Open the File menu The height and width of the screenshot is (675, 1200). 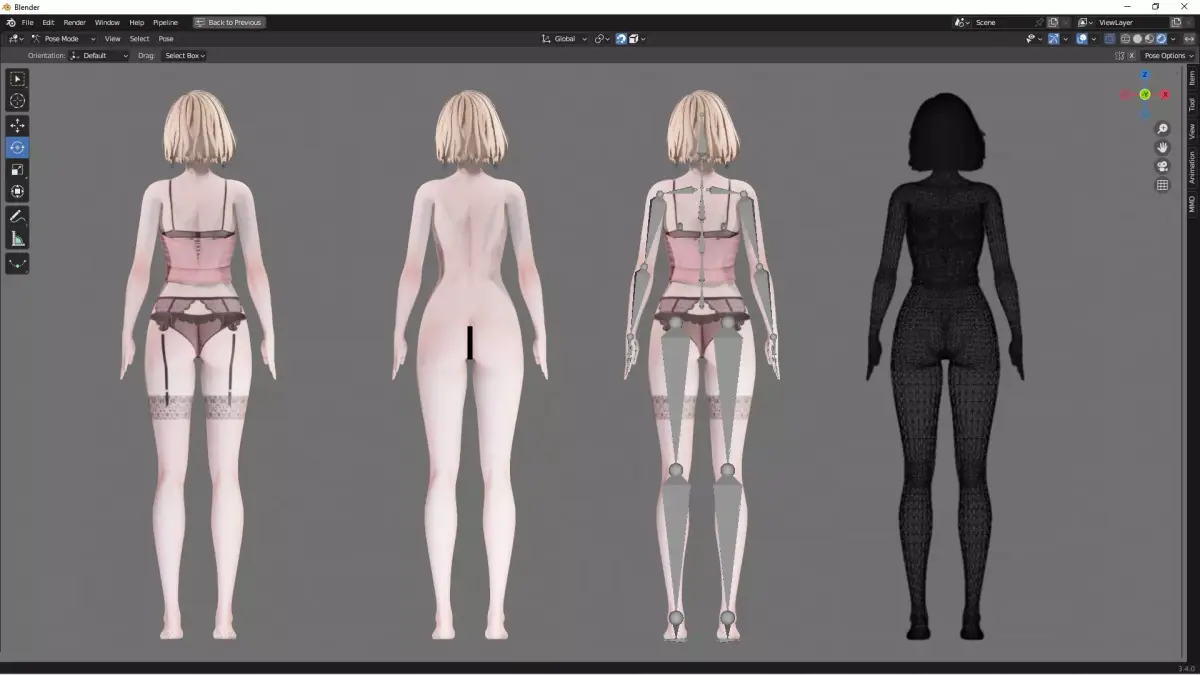tap(27, 22)
